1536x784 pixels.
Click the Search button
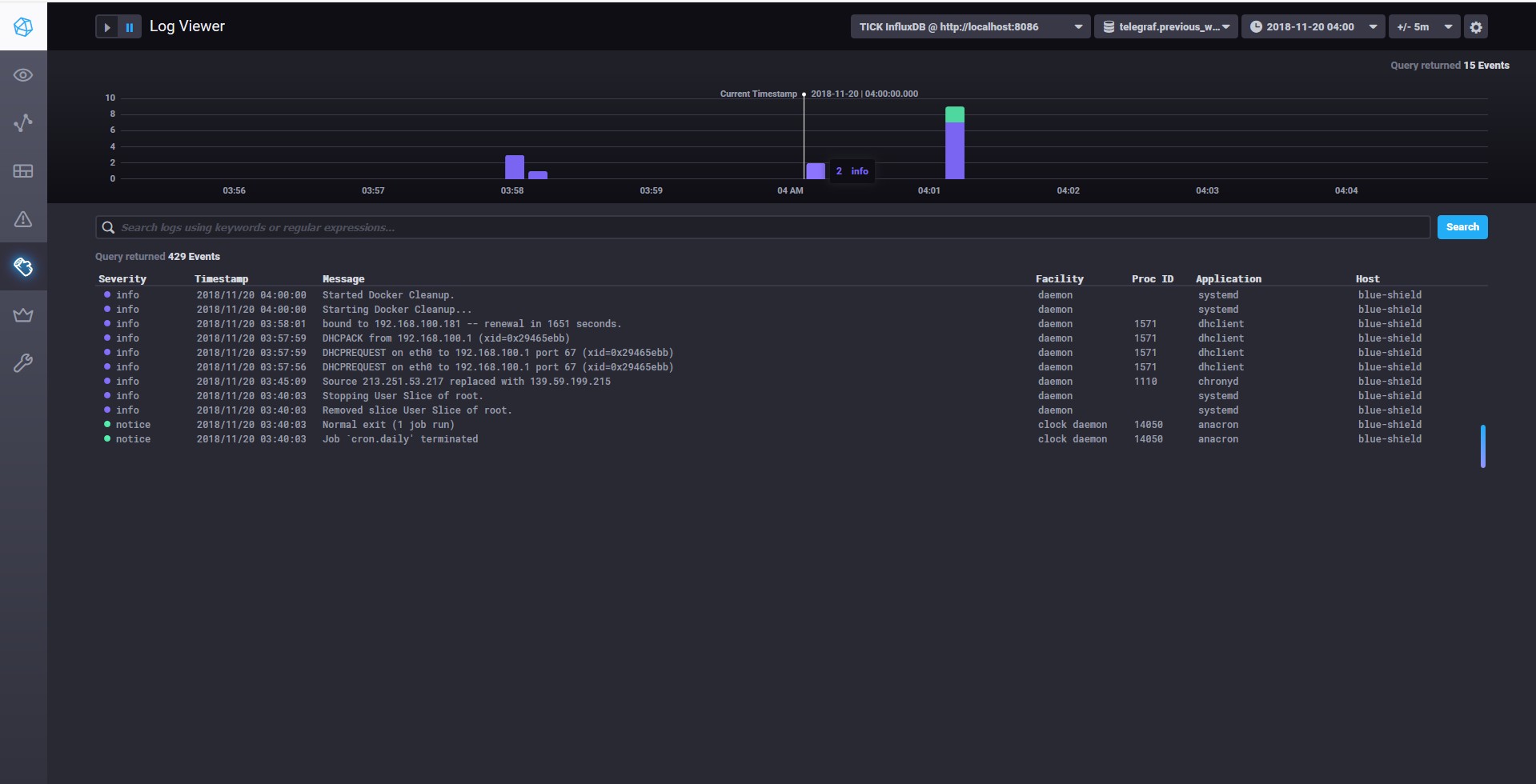(1462, 227)
